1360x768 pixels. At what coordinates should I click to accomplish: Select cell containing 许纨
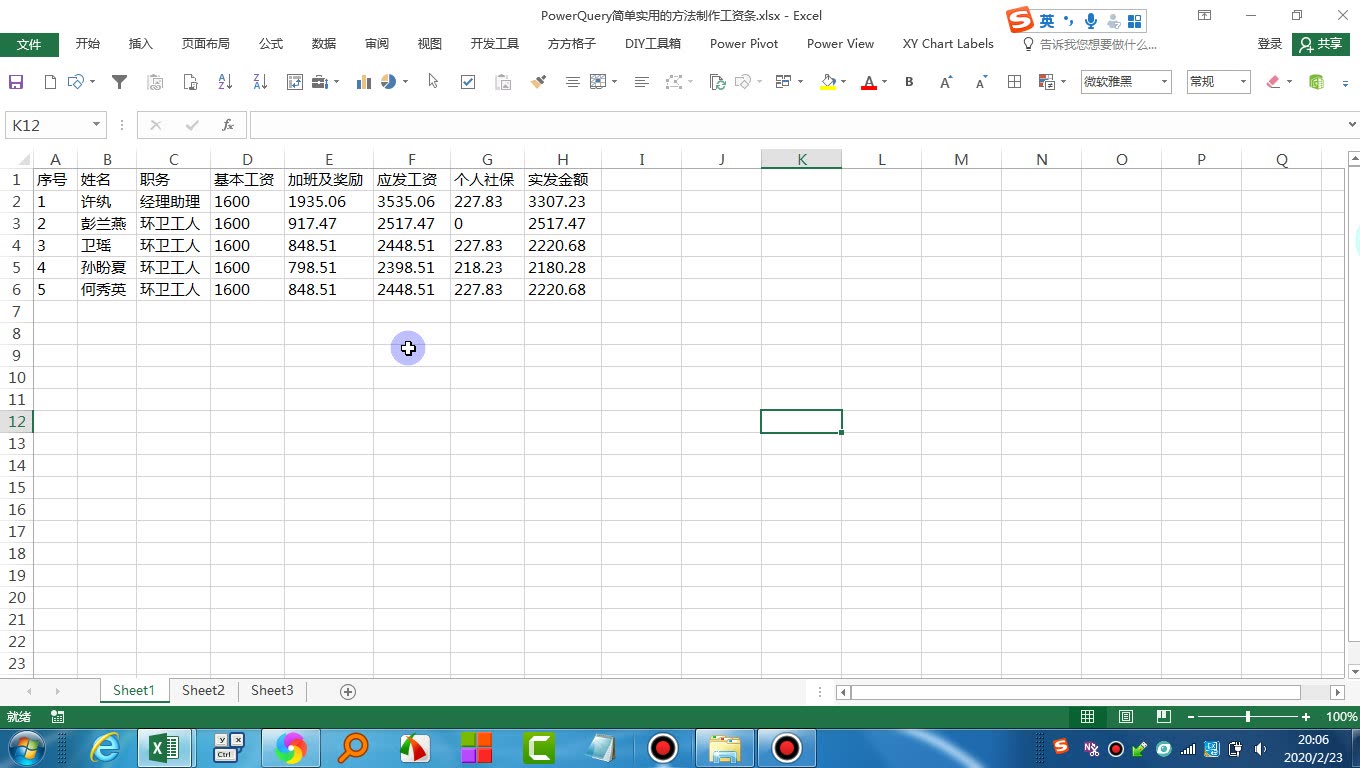(x=107, y=202)
